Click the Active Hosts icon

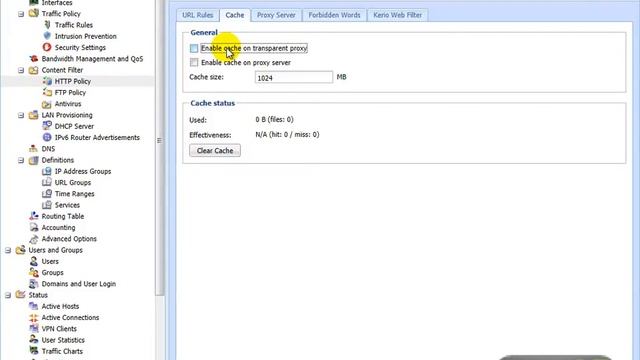pos(34,306)
